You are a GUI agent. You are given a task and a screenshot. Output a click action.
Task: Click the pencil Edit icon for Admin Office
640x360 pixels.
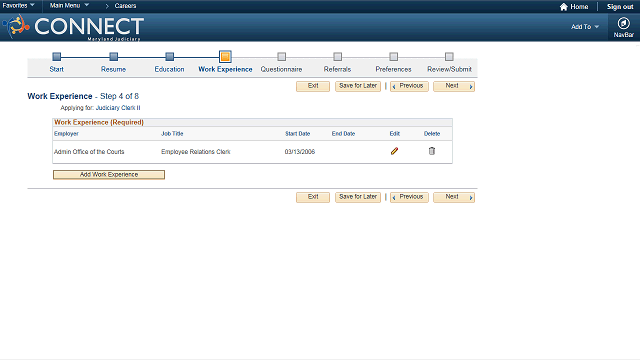coord(394,151)
